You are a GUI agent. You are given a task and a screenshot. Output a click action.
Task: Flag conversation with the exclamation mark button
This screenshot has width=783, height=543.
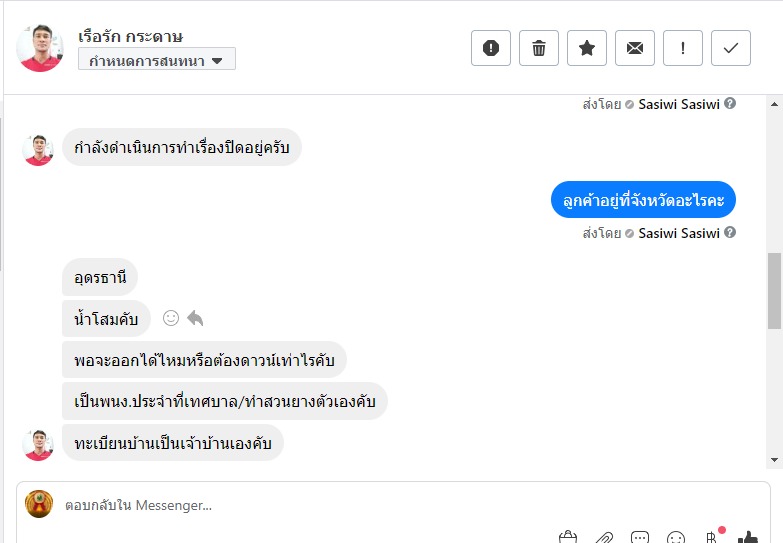(x=683, y=48)
